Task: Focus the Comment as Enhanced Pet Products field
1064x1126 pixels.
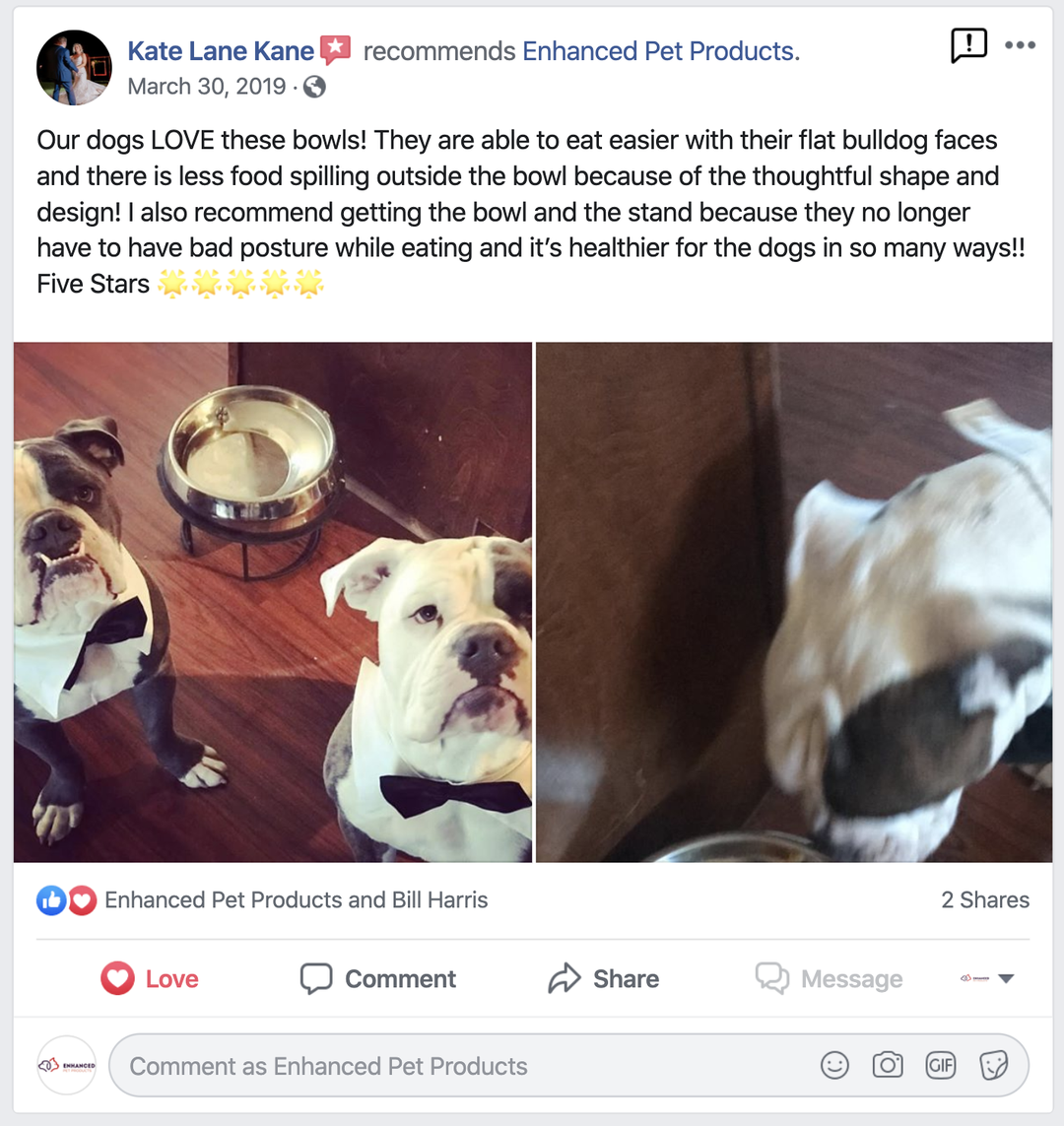Action: click(568, 1066)
